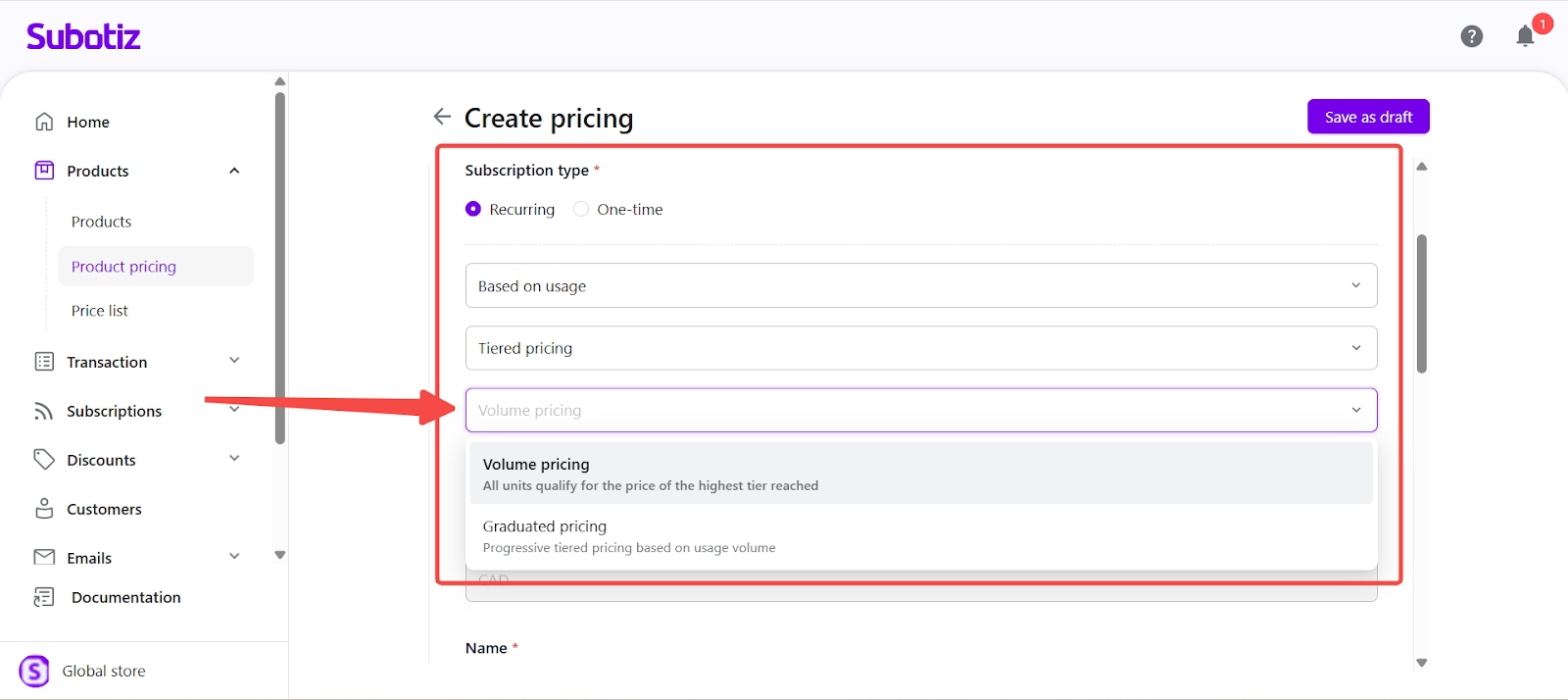This screenshot has width=1568, height=700.
Task: Click the Discounts tag icon
Action: pos(44,459)
